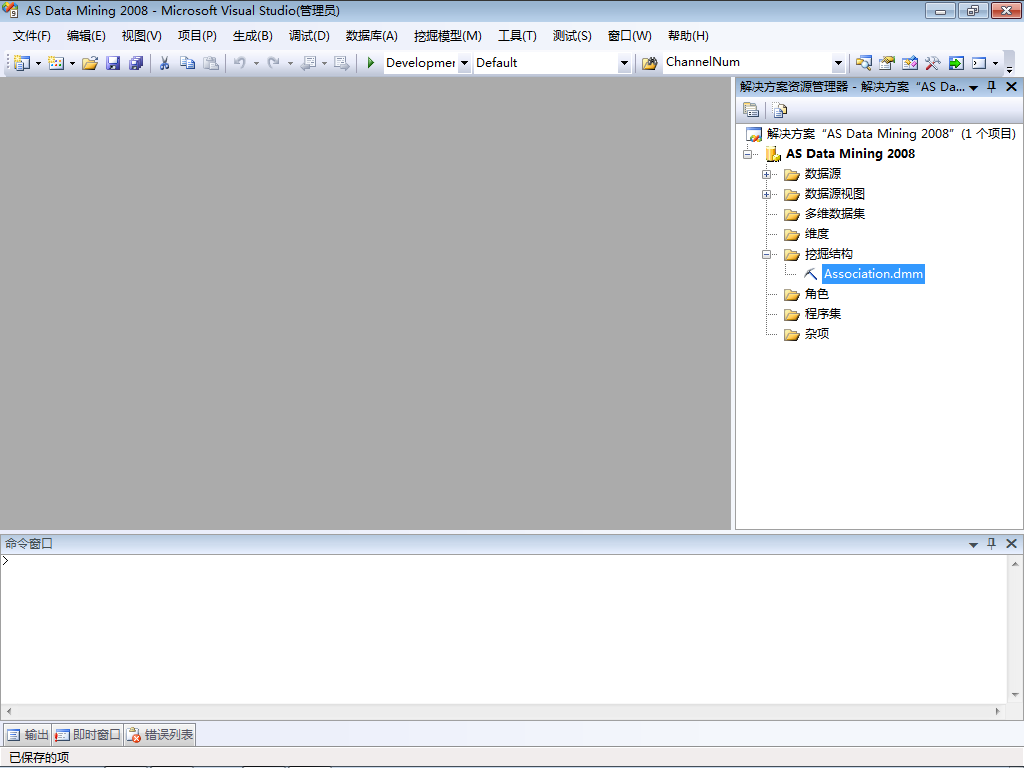Select the Association.dmm mining structure

[873, 274]
